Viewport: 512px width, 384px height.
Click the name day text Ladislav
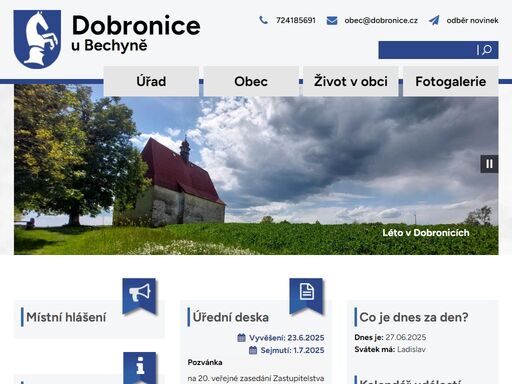click(x=411, y=349)
